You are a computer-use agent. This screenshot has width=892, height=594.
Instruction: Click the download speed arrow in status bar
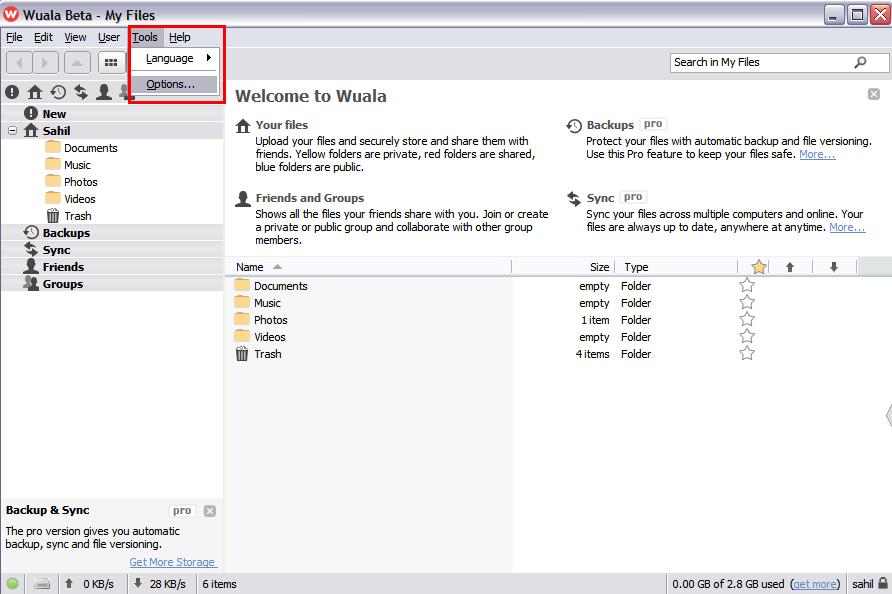pos(138,583)
